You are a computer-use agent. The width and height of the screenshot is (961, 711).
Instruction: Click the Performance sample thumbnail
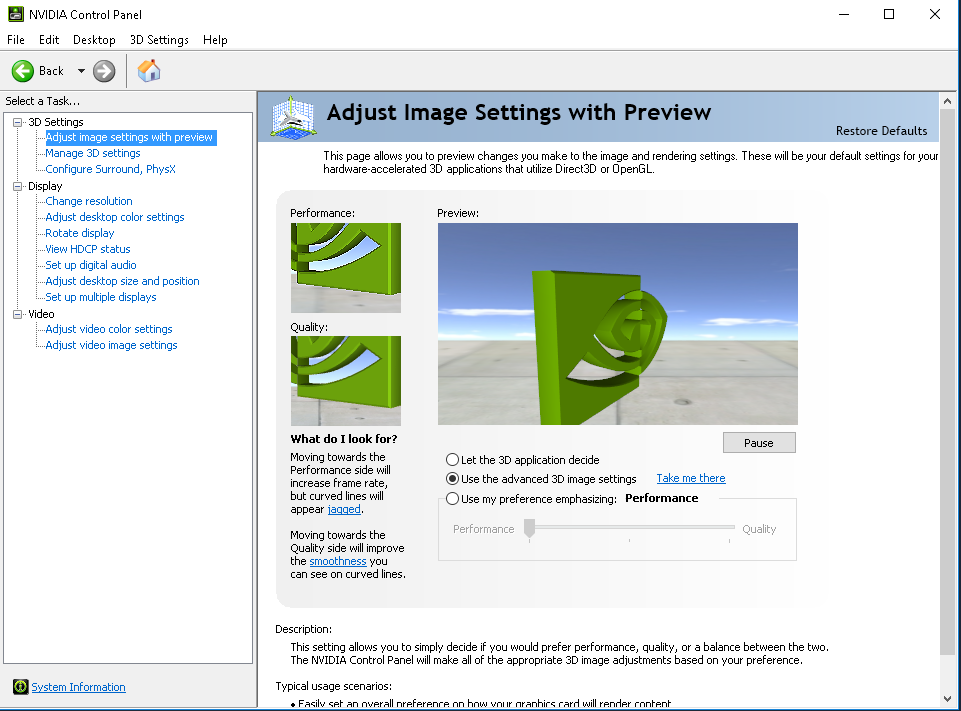pos(346,268)
